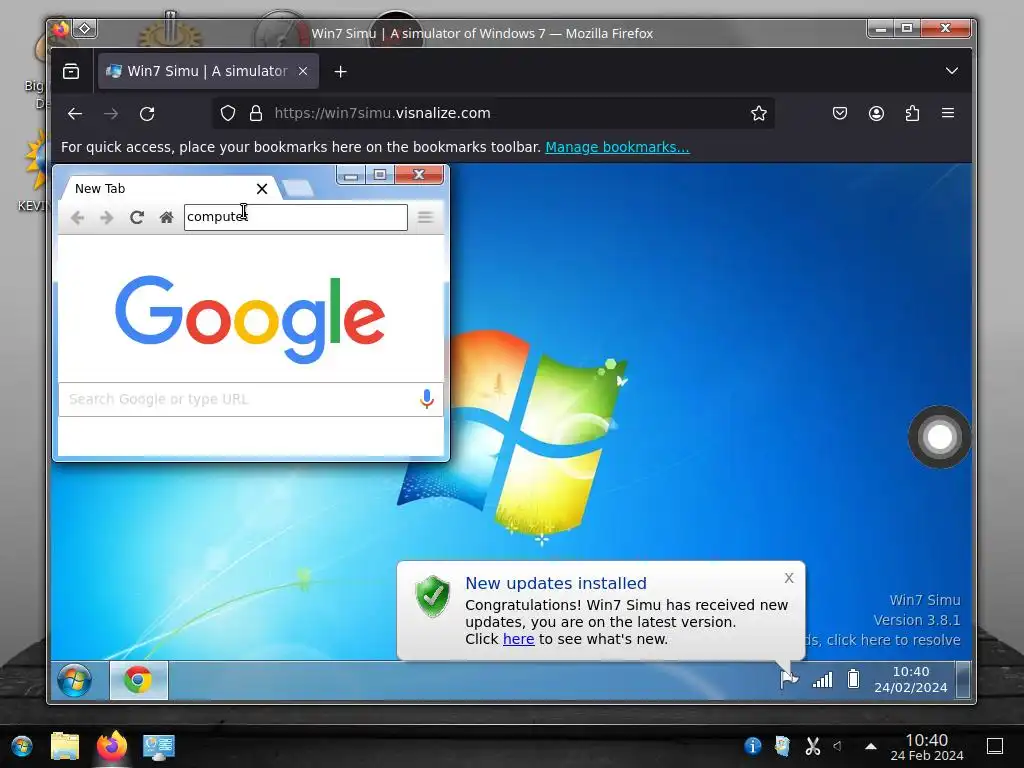The height and width of the screenshot is (768, 1024).
Task: Open Firefox View recent browsing icon
Action: (x=71, y=71)
